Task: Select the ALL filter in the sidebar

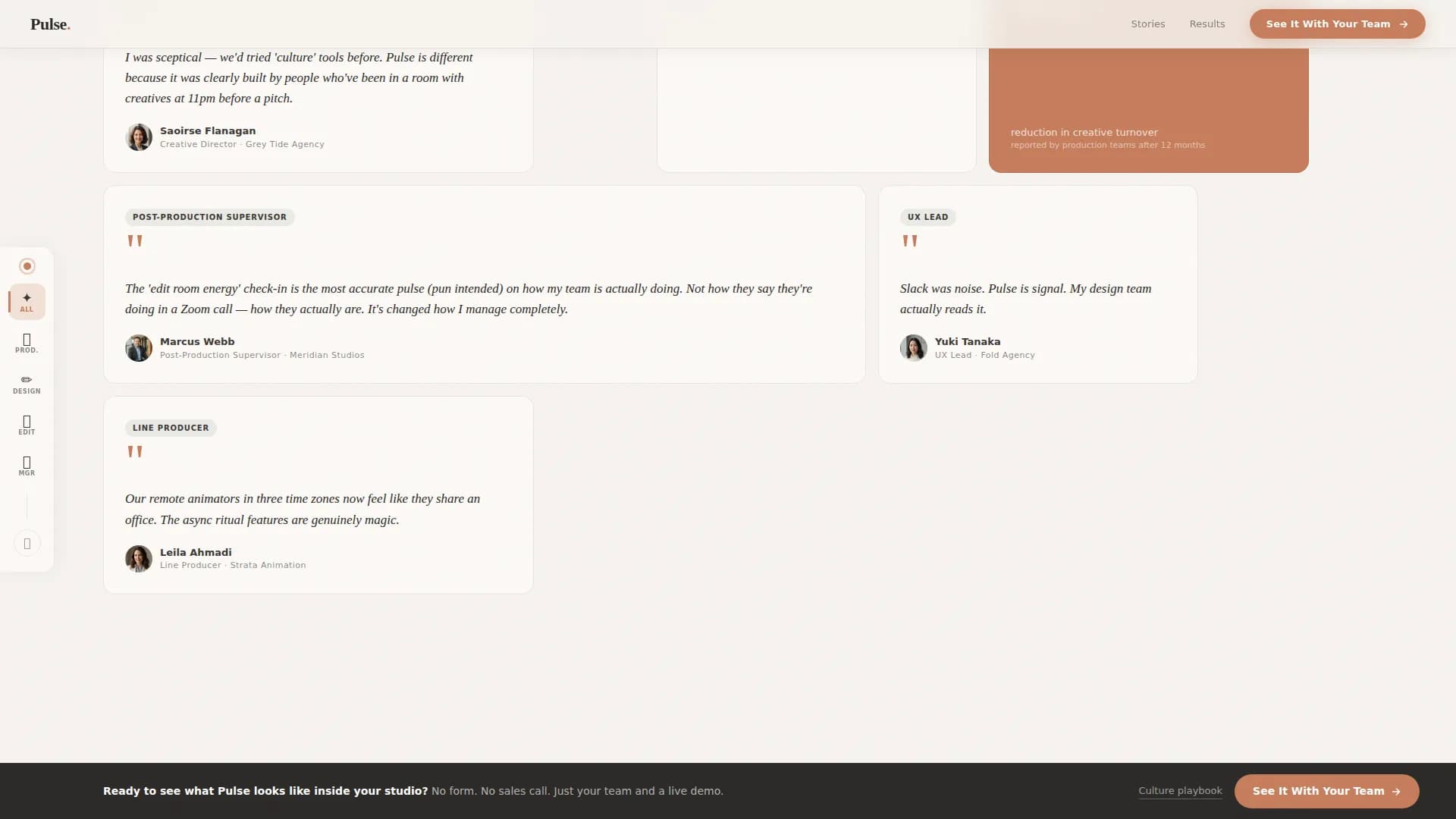Action: tap(27, 302)
